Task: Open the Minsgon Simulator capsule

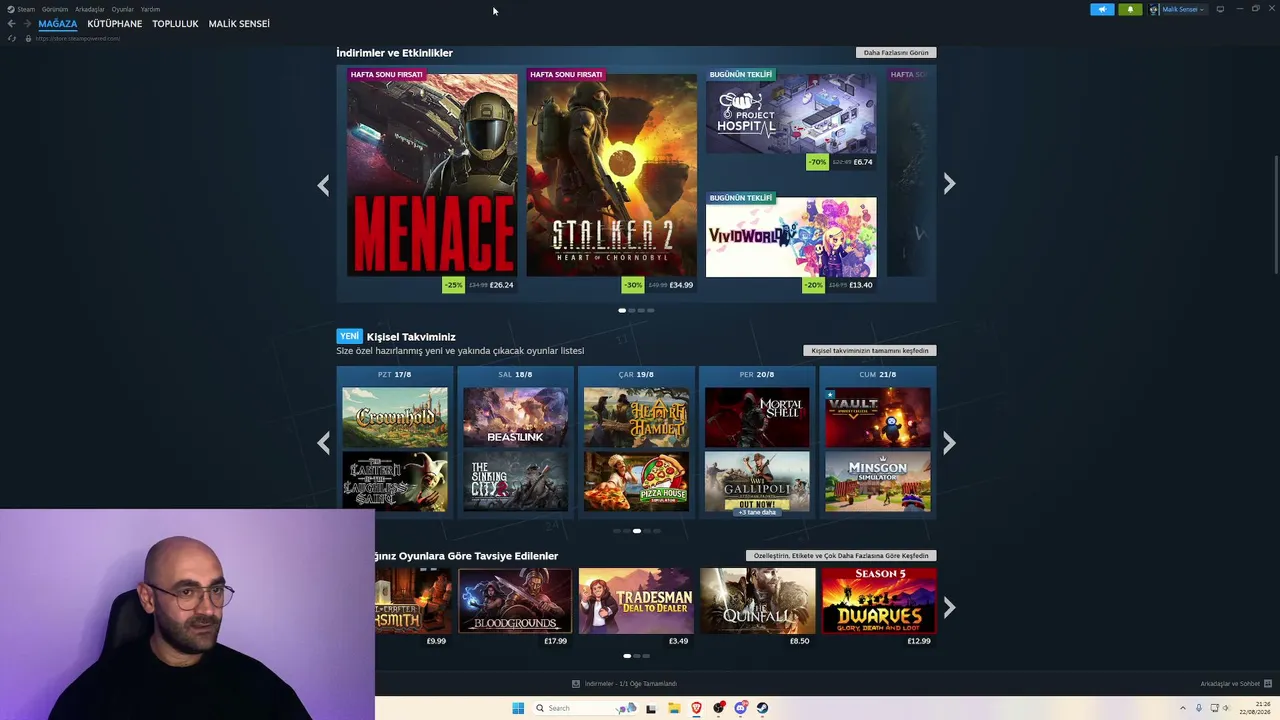Action: (878, 481)
